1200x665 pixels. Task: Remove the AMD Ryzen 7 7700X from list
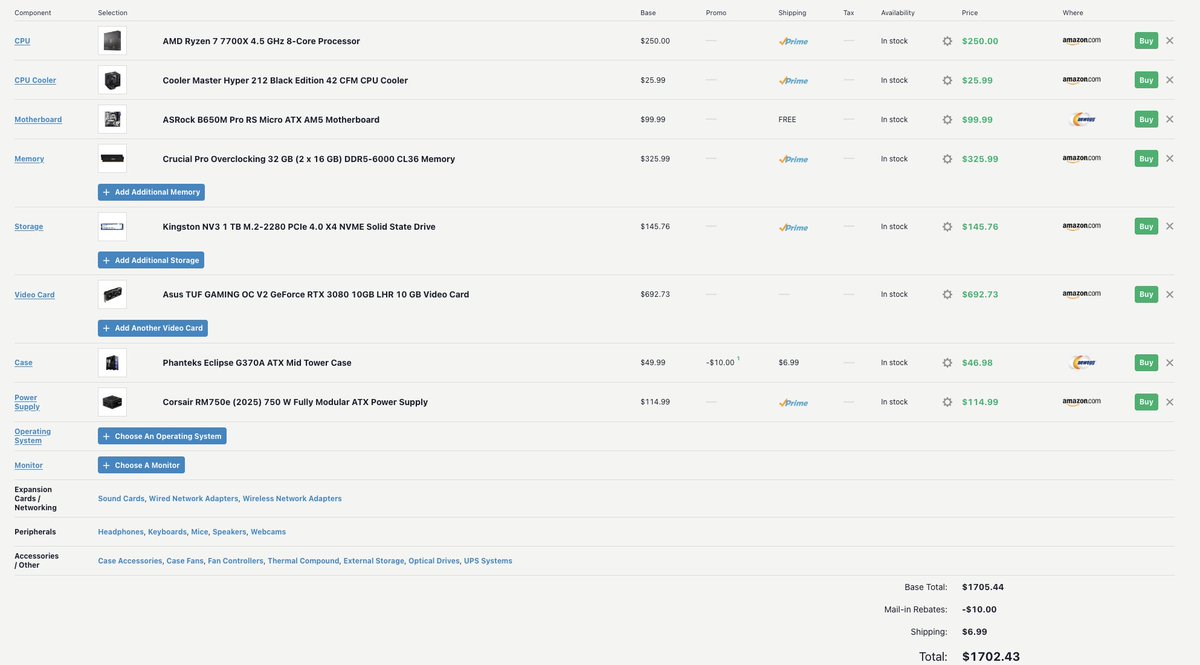point(1170,41)
